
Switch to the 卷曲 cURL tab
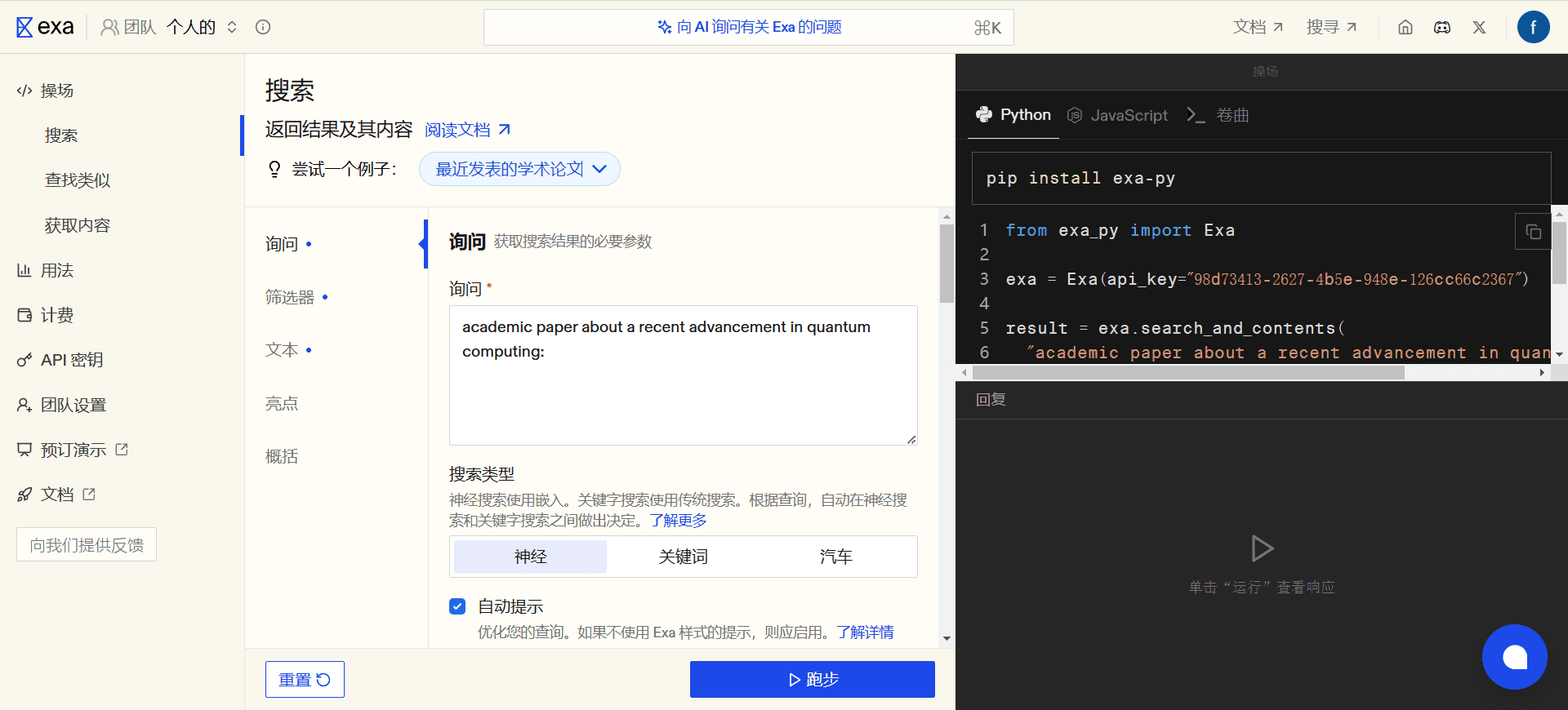click(1218, 115)
